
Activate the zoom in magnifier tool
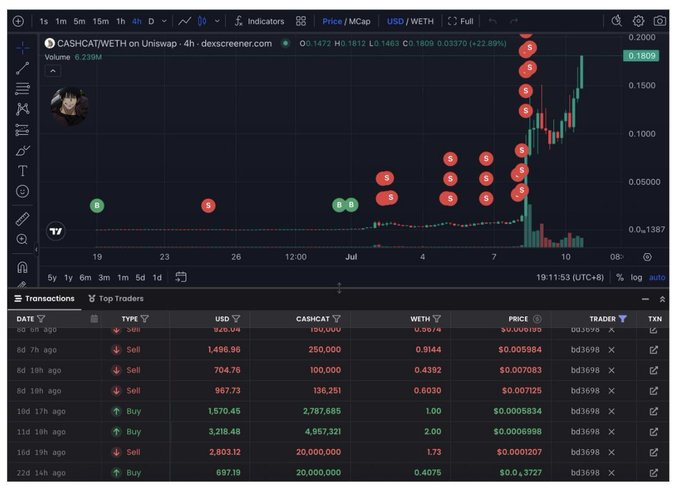[x=22, y=239]
